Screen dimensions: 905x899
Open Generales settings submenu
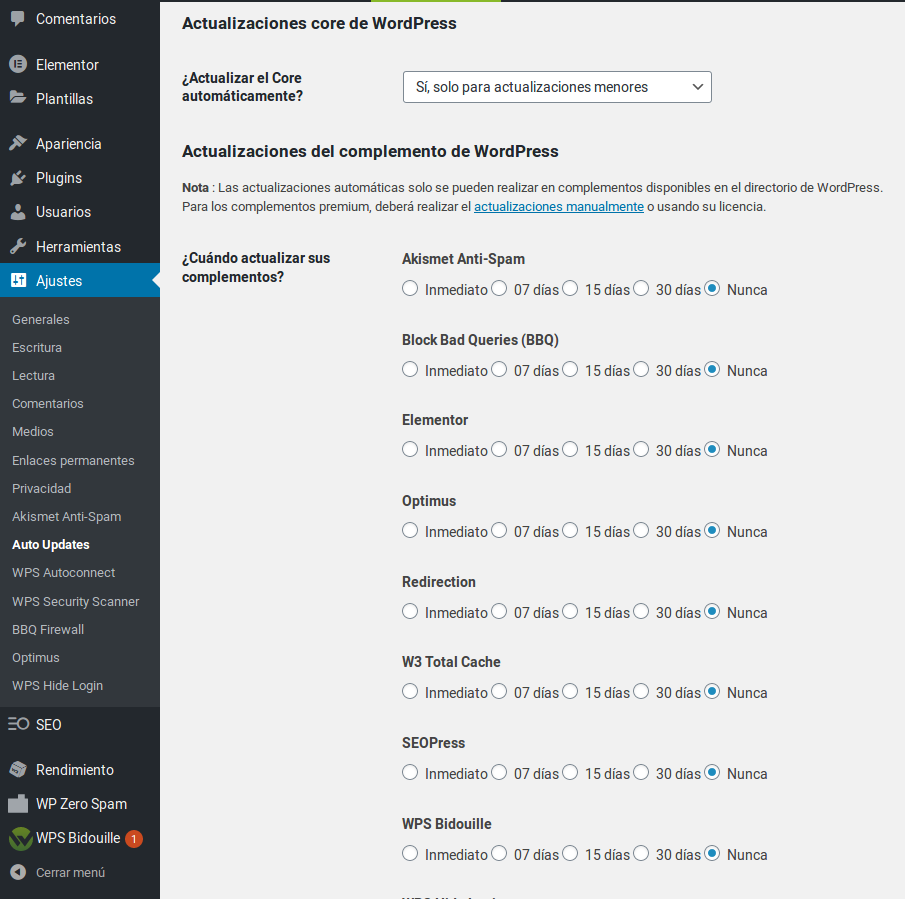coord(40,319)
